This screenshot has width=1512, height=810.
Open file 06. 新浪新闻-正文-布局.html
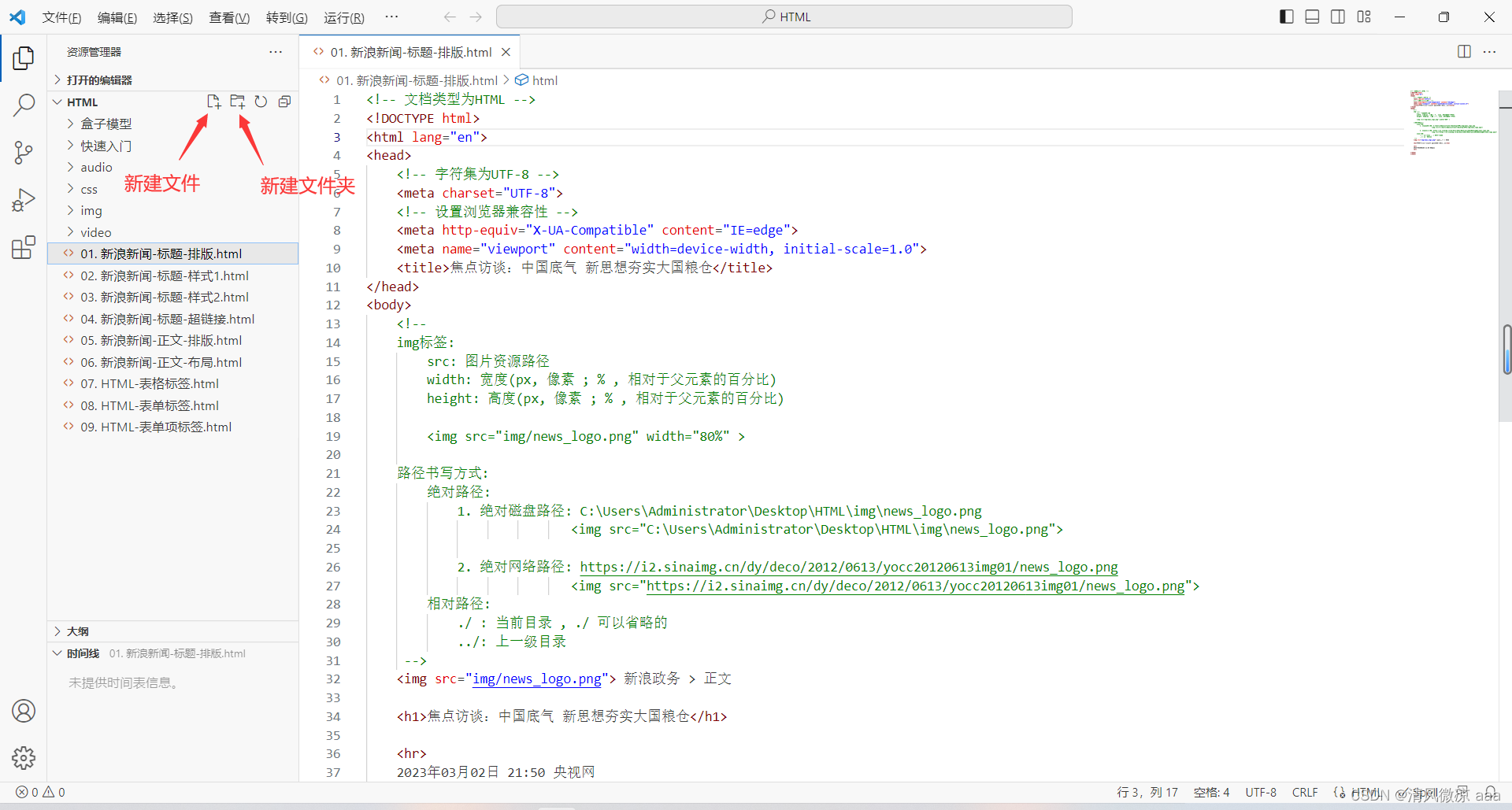pyautogui.click(x=172, y=362)
